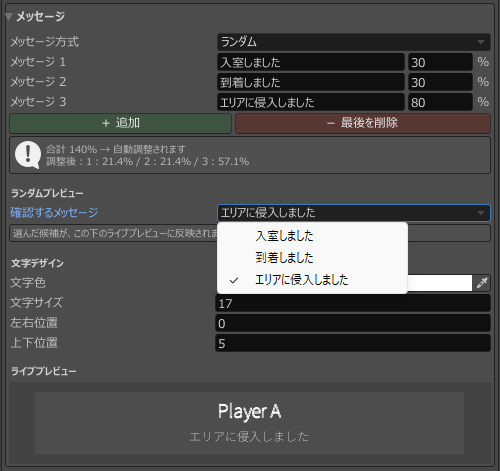The image size is (500, 471).
Task: Select checked エリアに侵入しました menu entry
Action: [x=312, y=279]
